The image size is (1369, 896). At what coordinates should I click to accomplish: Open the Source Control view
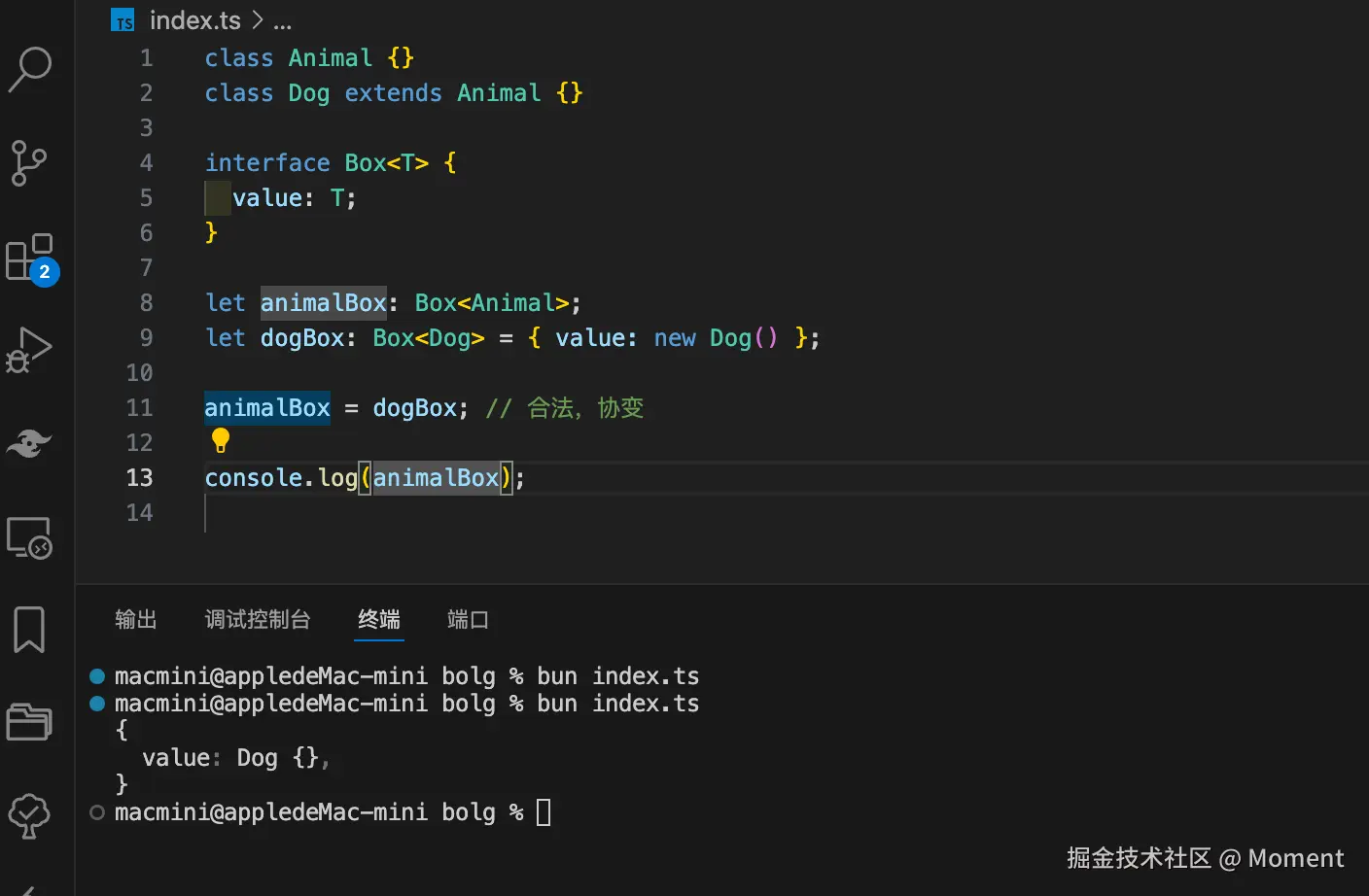pos(29,162)
